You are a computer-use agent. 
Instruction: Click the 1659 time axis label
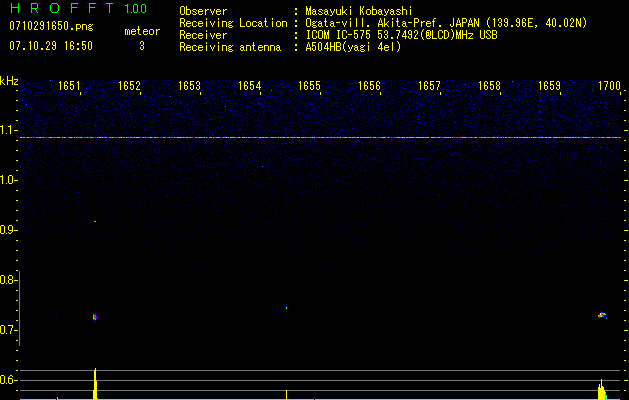[x=549, y=86]
